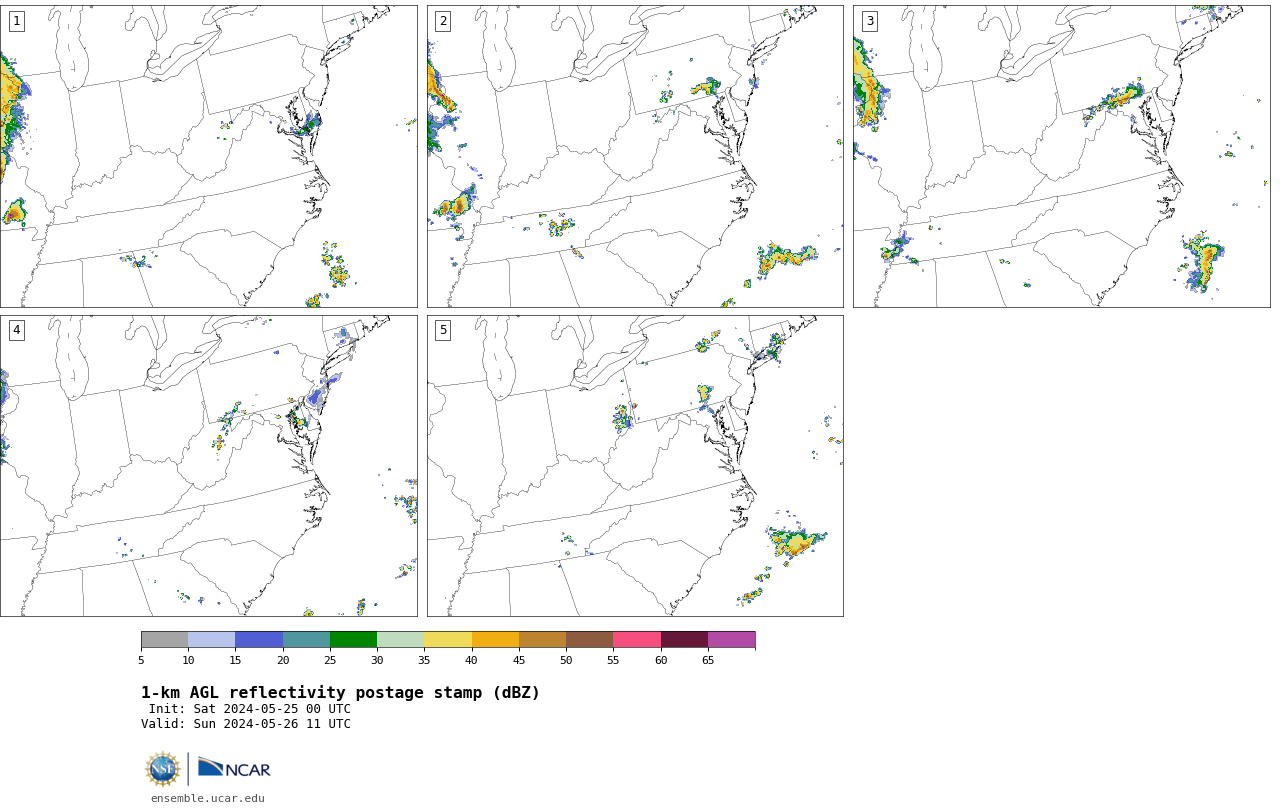Click the '20' tick label on colorbar
Image resolution: width=1280 pixels, height=809 pixels.
(283, 660)
